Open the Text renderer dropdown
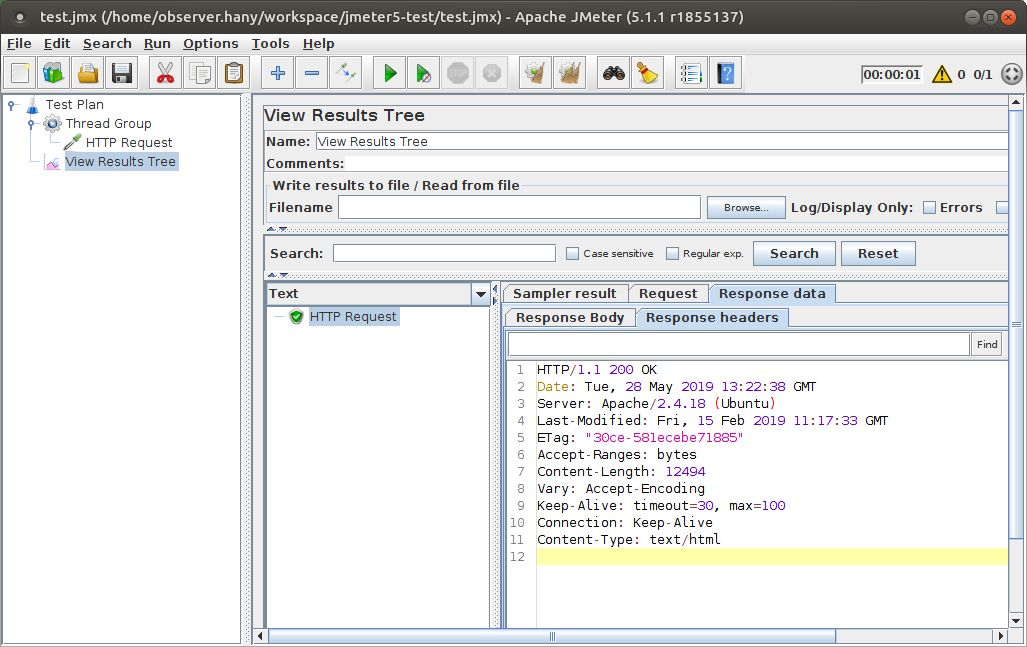Screen dimensions: 1027x647 pyautogui.click(x=481, y=294)
